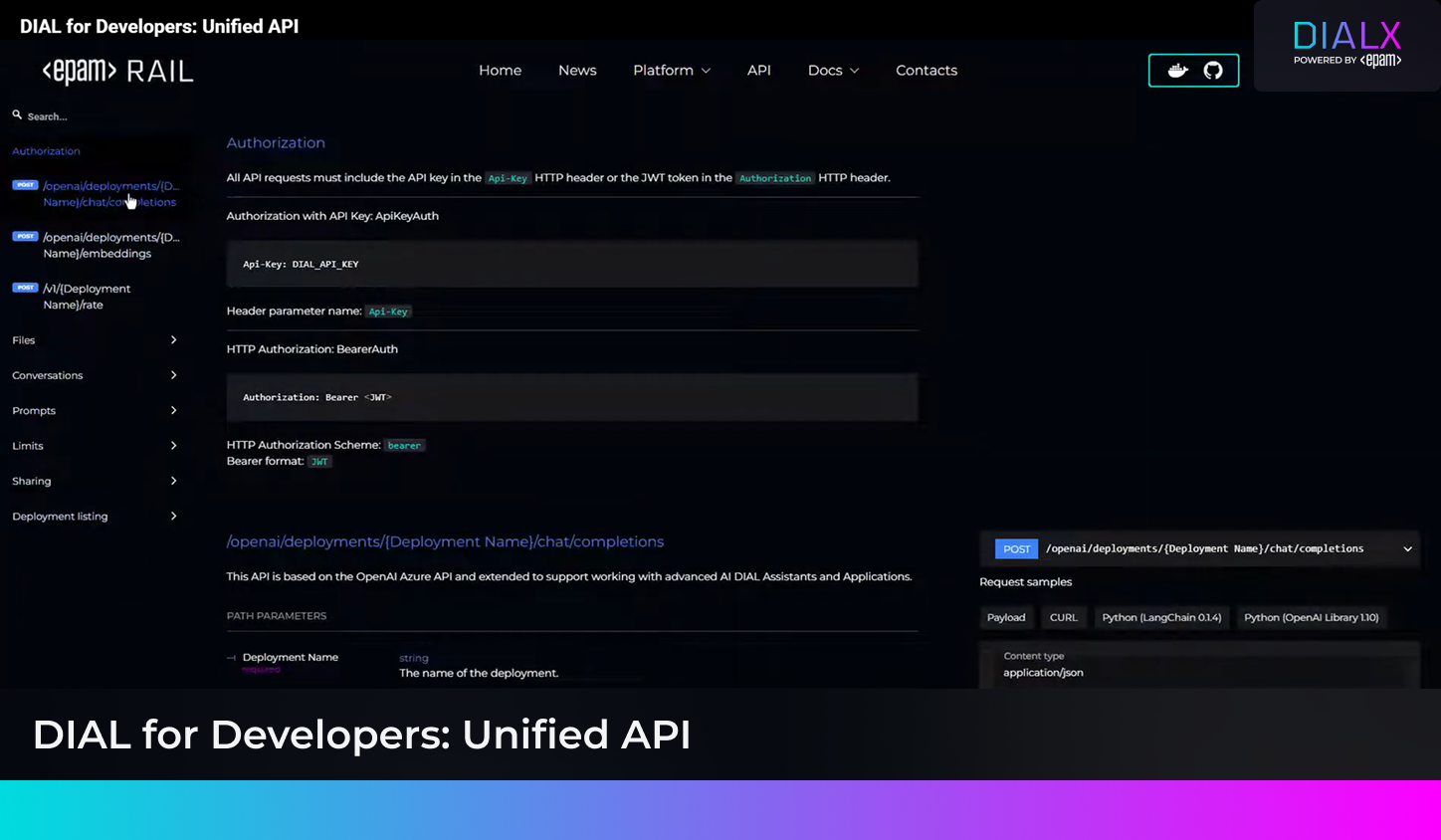This screenshot has height=840, width=1441.
Task: Click the epam RAIL logo
Action: [117, 72]
